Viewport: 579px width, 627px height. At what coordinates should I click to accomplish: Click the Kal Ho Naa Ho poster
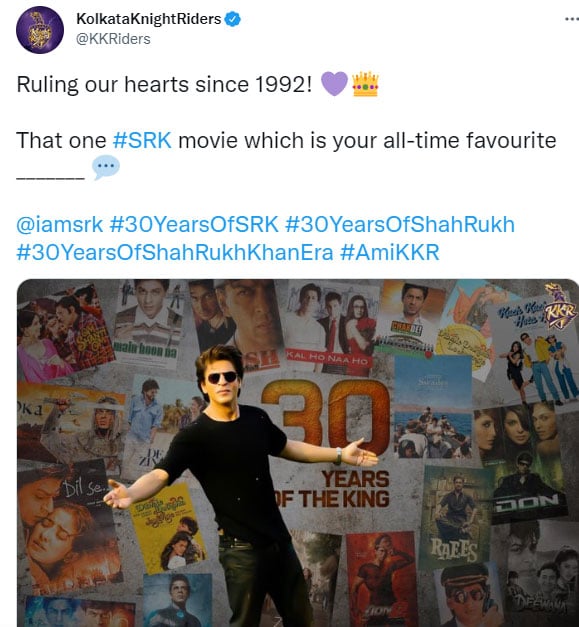tap(331, 328)
